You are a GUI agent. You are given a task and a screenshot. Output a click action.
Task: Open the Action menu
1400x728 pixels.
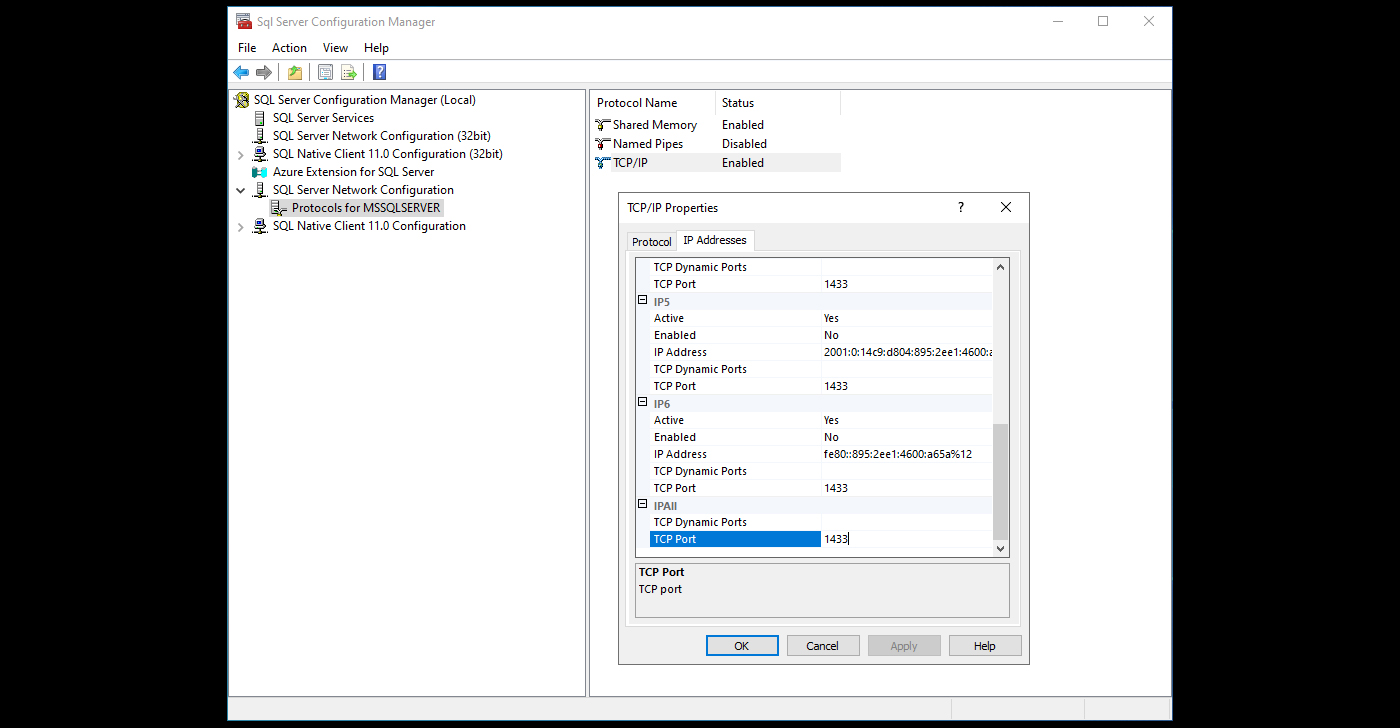click(x=289, y=48)
